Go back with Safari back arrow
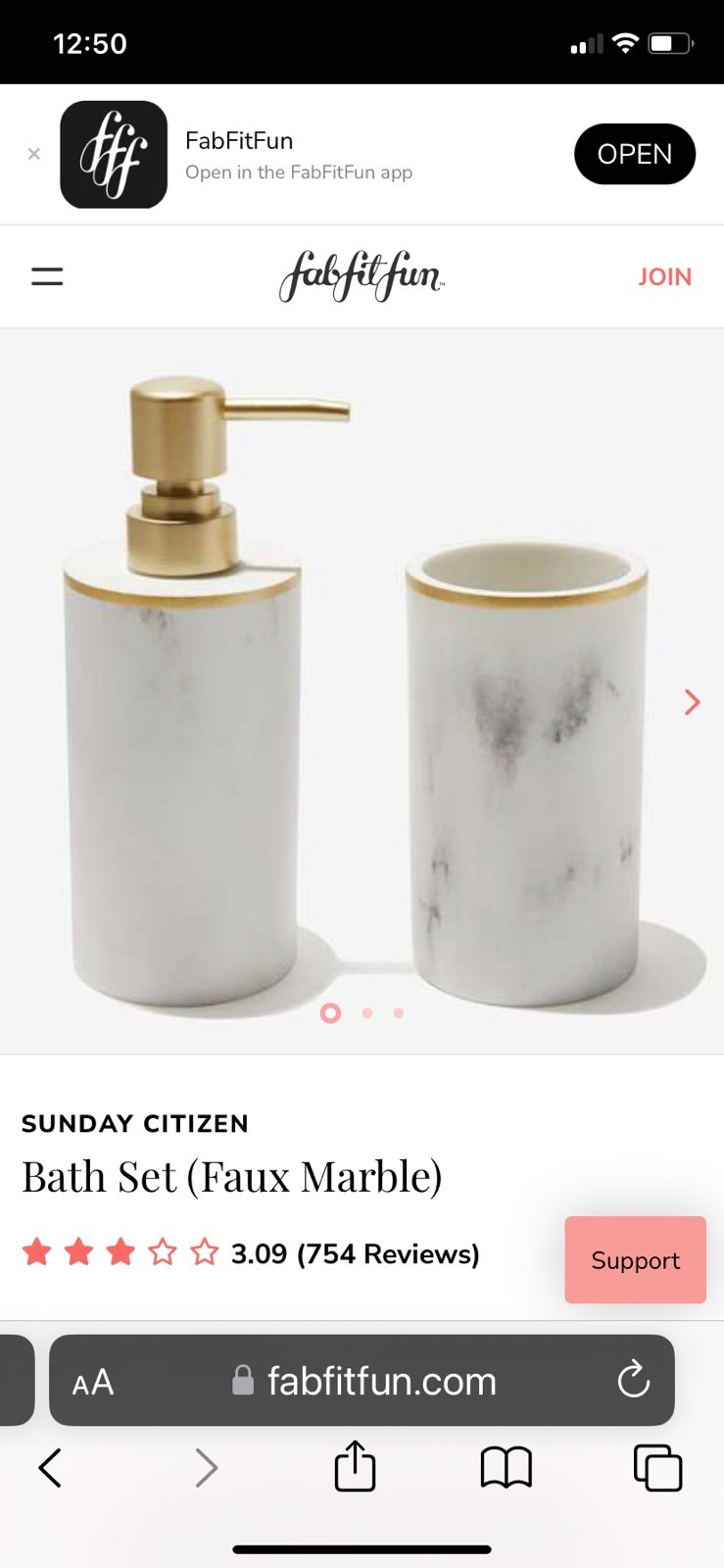 pos(50,1468)
